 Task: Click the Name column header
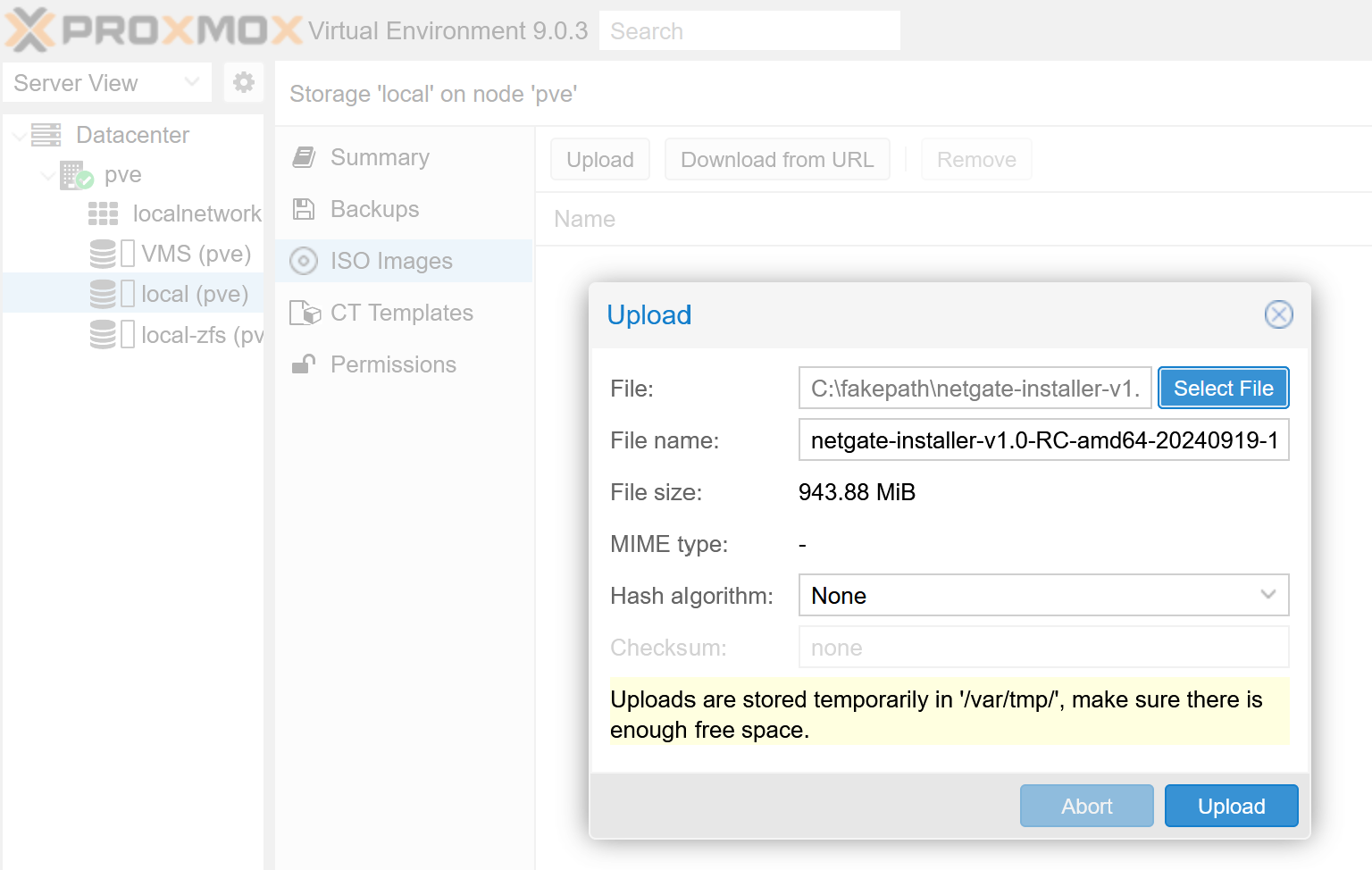(585, 219)
